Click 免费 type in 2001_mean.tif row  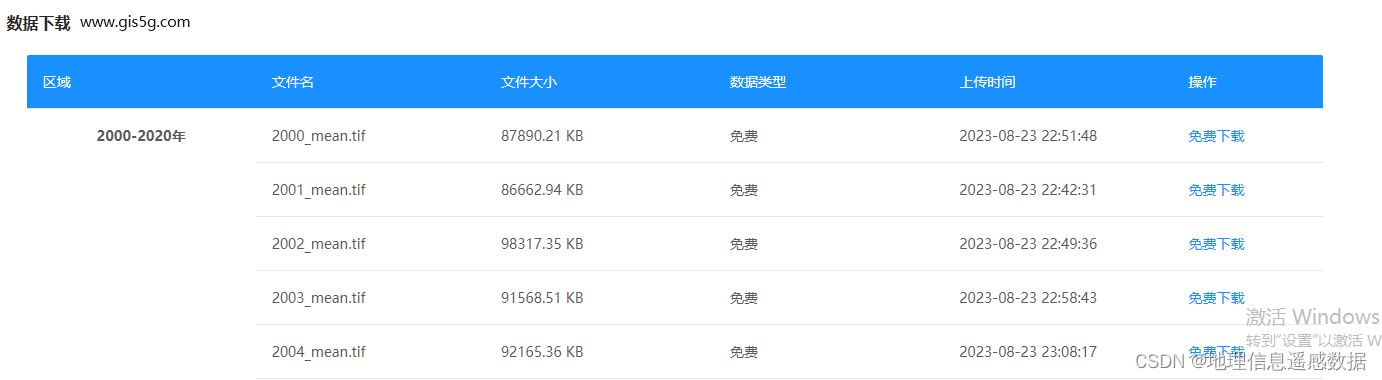pyautogui.click(x=744, y=190)
